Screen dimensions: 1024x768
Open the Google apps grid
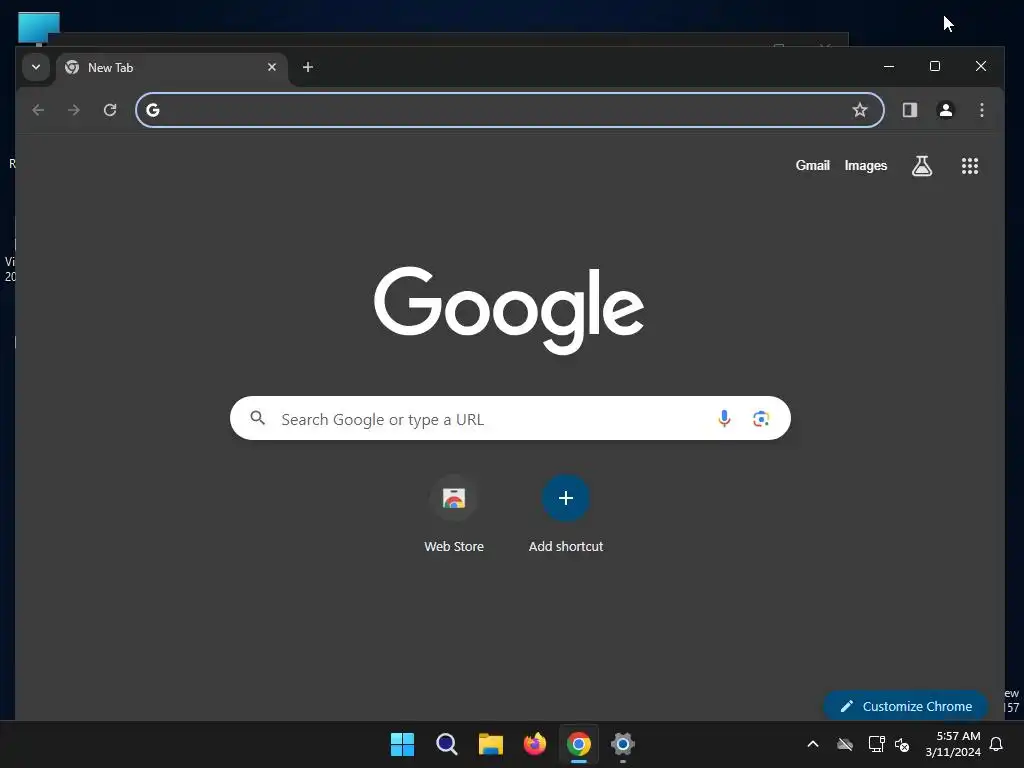click(x=970, y=166)
